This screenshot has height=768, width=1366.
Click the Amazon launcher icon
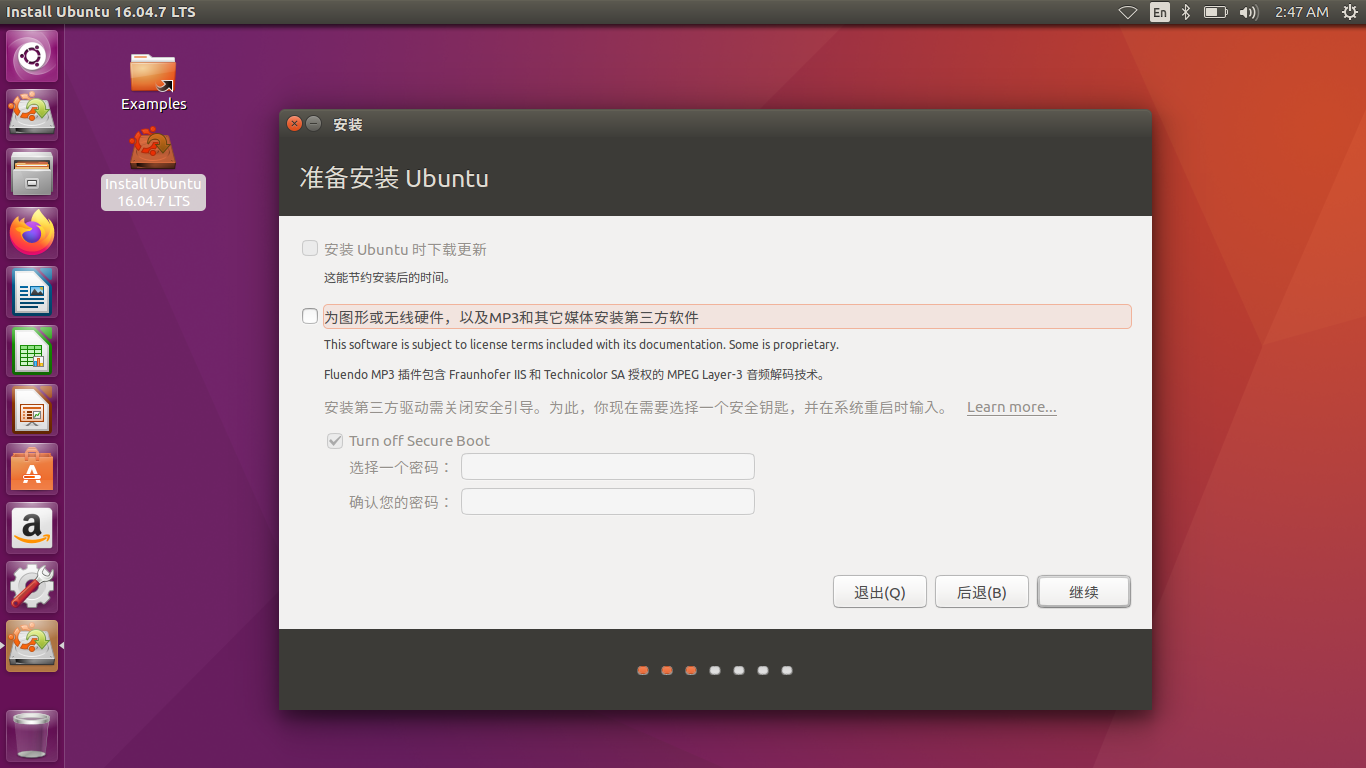(x=32, y=528)
